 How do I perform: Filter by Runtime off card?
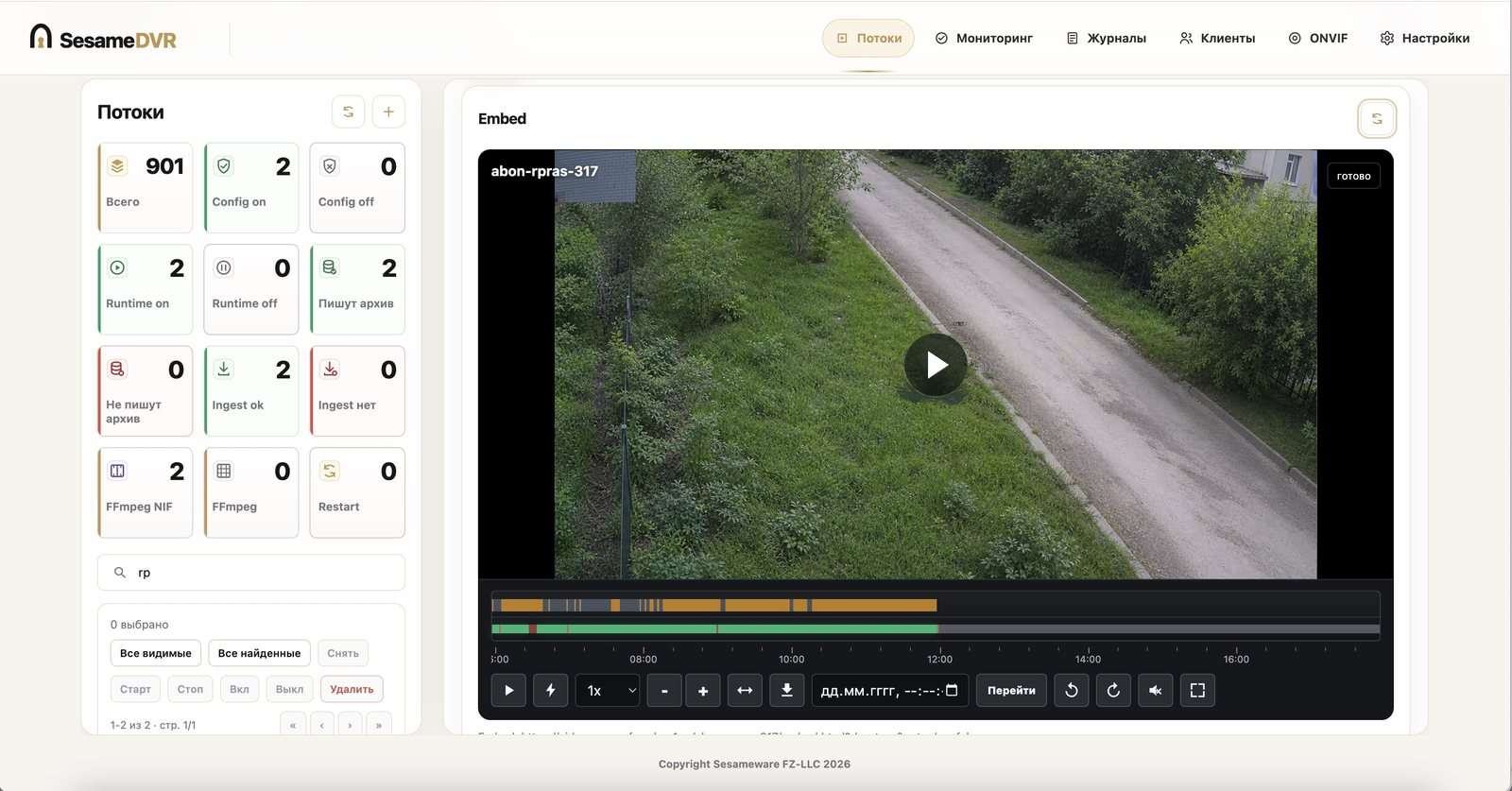click(x=251, y=289)
